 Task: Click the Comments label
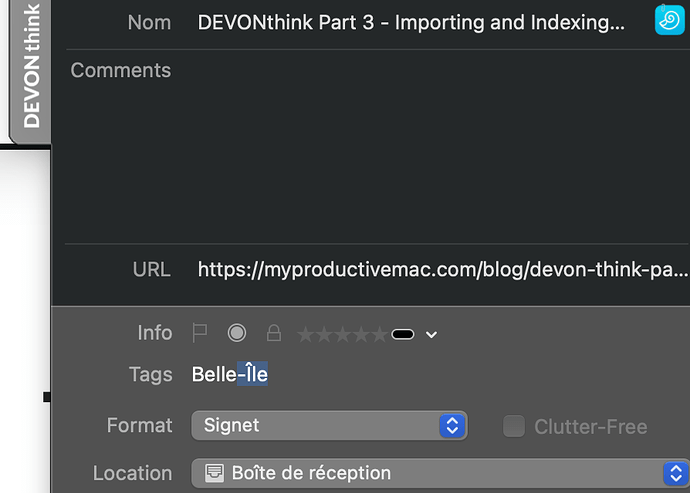tap(121, 70)
